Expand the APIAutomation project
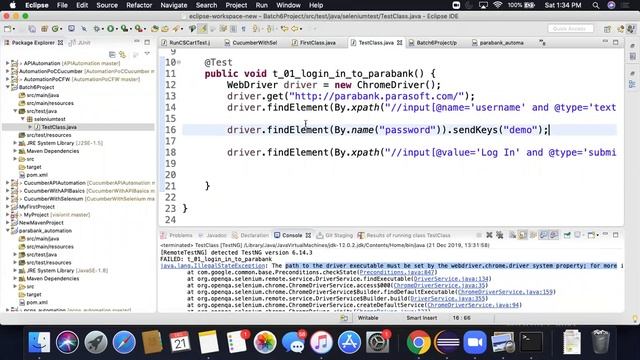Viewport: 640px width, 360px height. tap(8, 63)
